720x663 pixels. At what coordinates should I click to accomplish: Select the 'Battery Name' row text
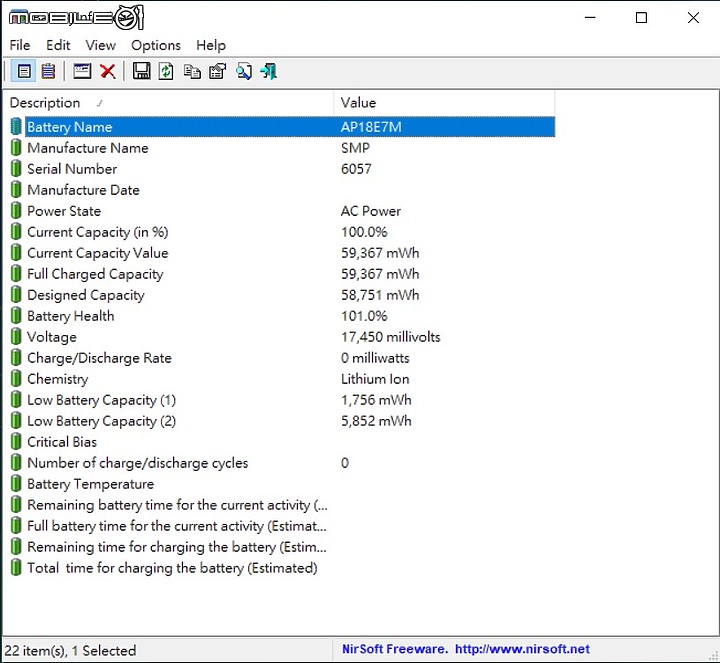coord(69,127)
